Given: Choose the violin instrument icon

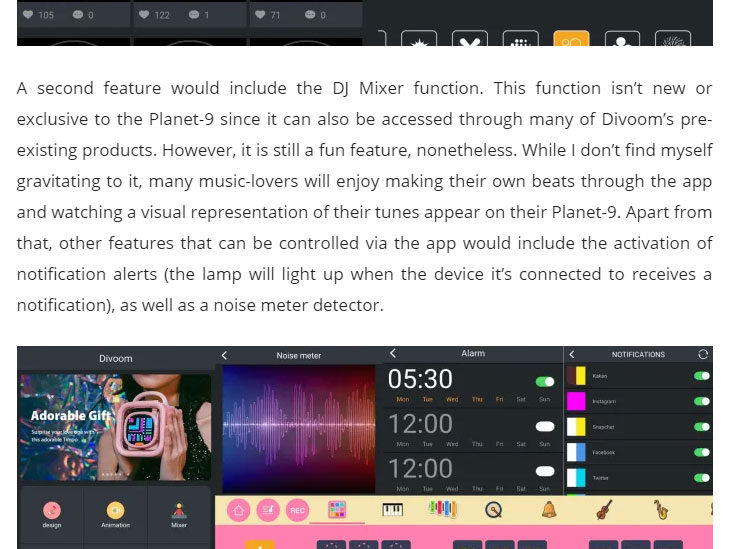Looking at the screenshot, I should click(604, 509).
